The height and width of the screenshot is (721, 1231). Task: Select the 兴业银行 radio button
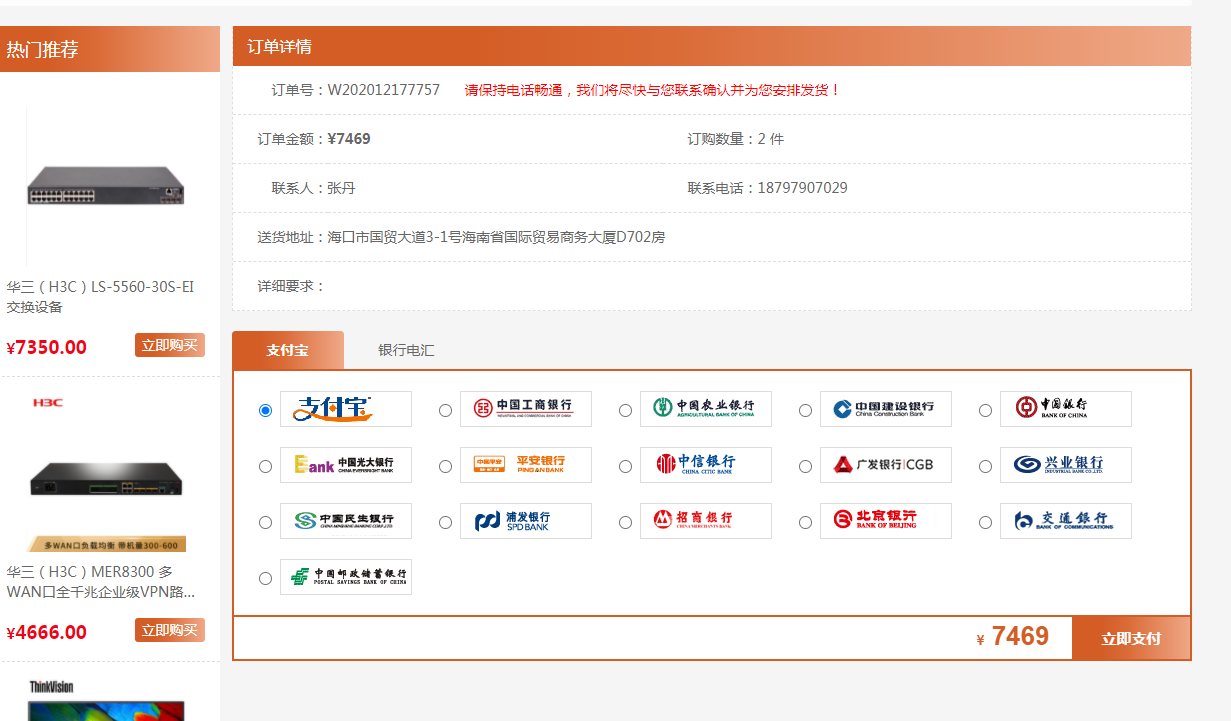[x=985, y=466]
